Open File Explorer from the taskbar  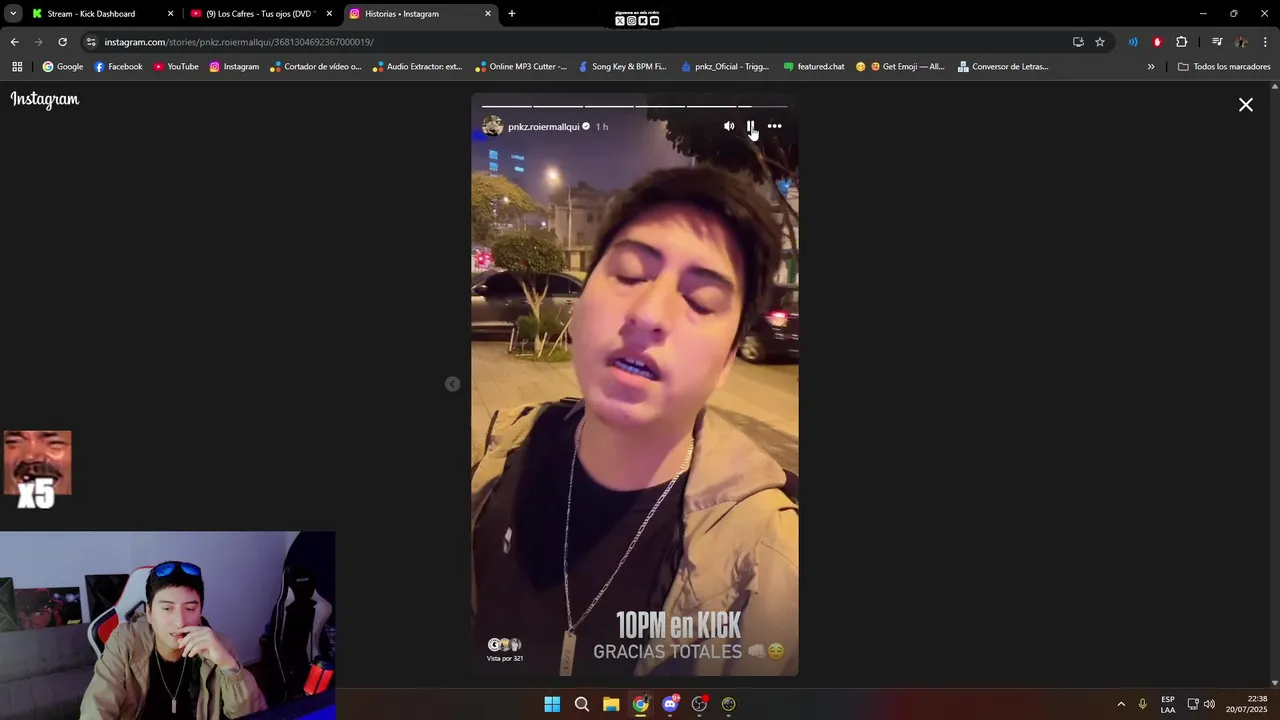[x=611, y=704]
